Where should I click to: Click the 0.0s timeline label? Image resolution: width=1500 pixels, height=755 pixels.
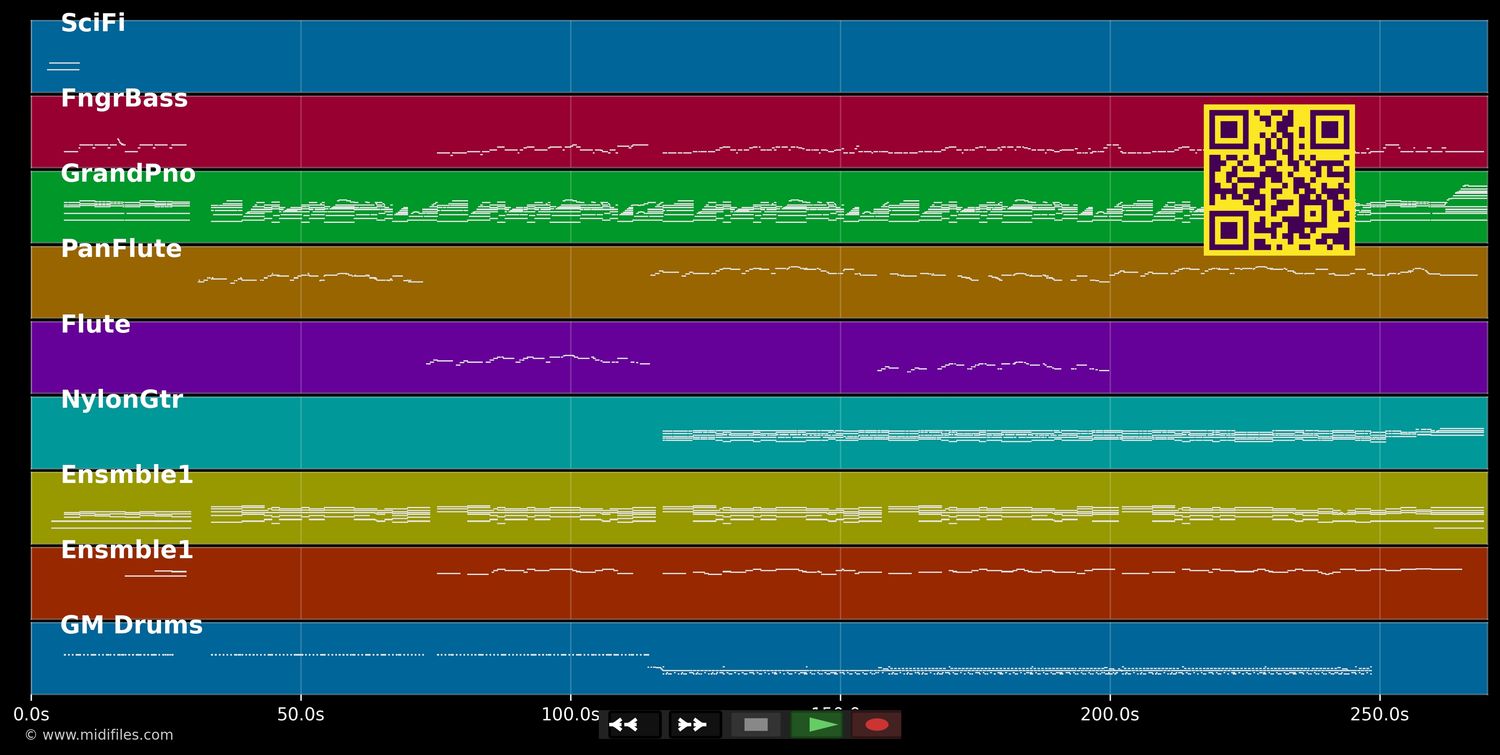[33, 714]
